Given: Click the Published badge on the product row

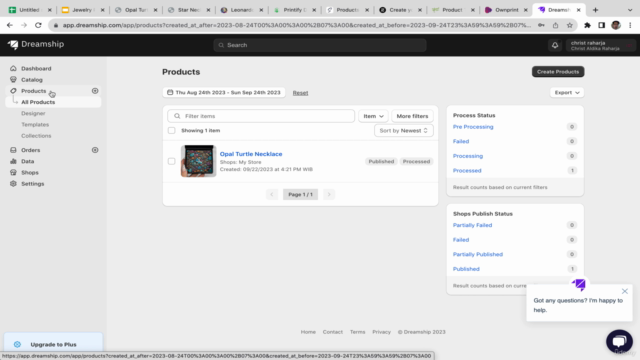Looking at the screenshot, I should [x=381, y=162].
